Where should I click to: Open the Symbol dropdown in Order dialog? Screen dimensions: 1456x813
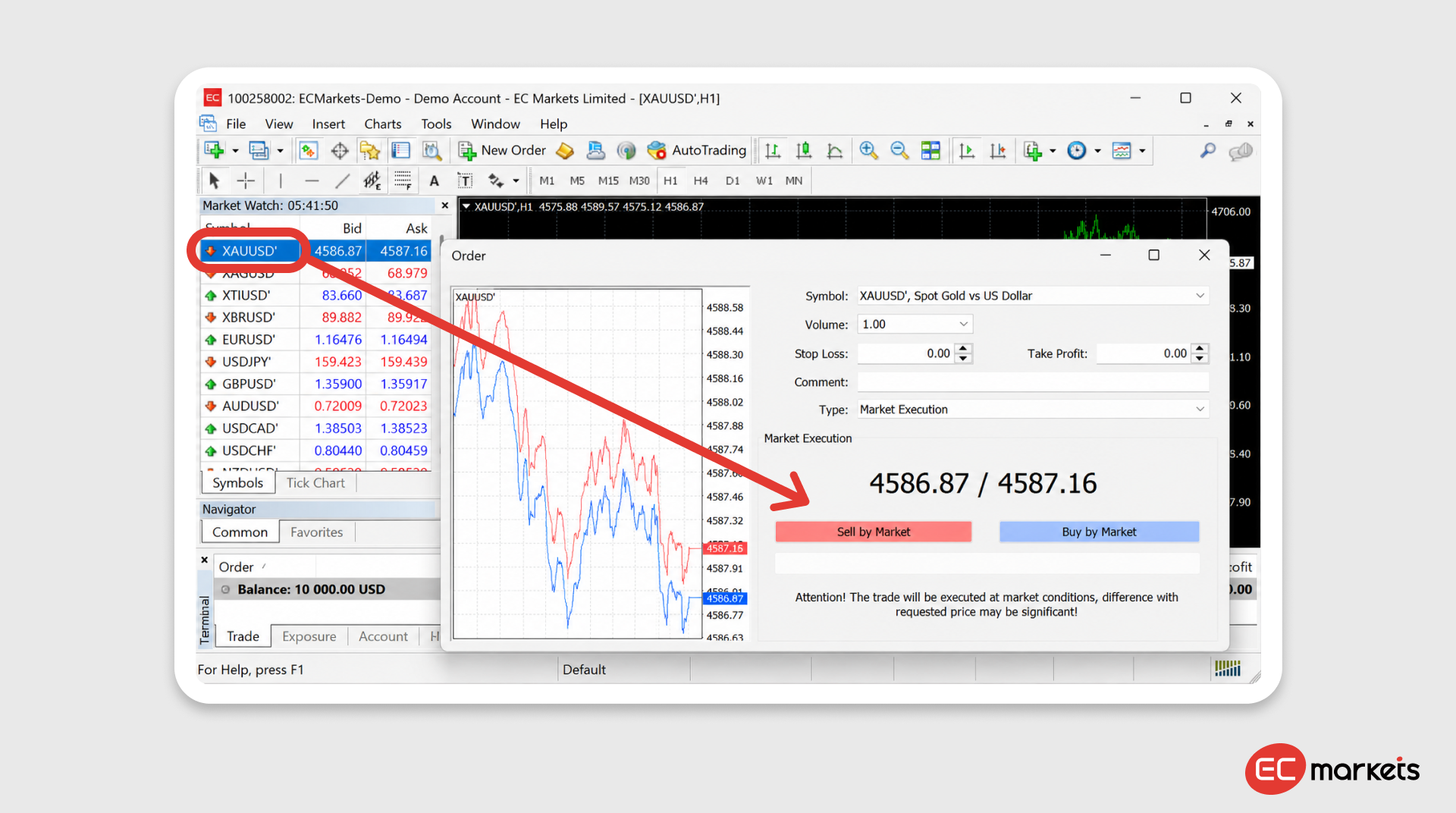tap(1200, 296)
